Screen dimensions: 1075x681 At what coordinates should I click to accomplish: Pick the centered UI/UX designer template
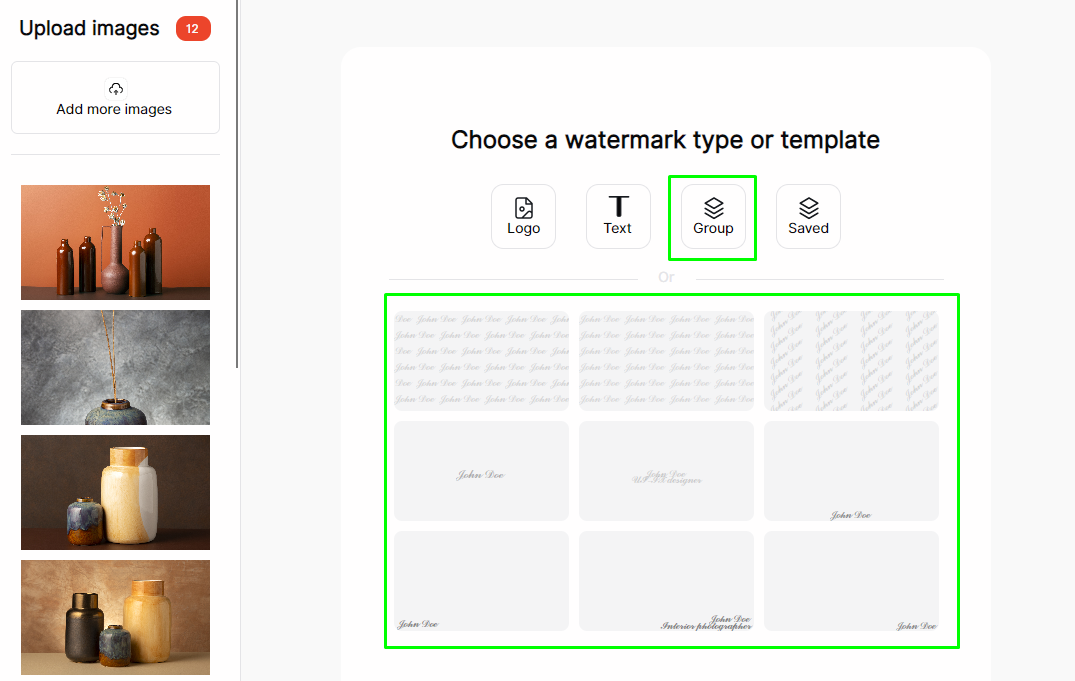(666, 471)
